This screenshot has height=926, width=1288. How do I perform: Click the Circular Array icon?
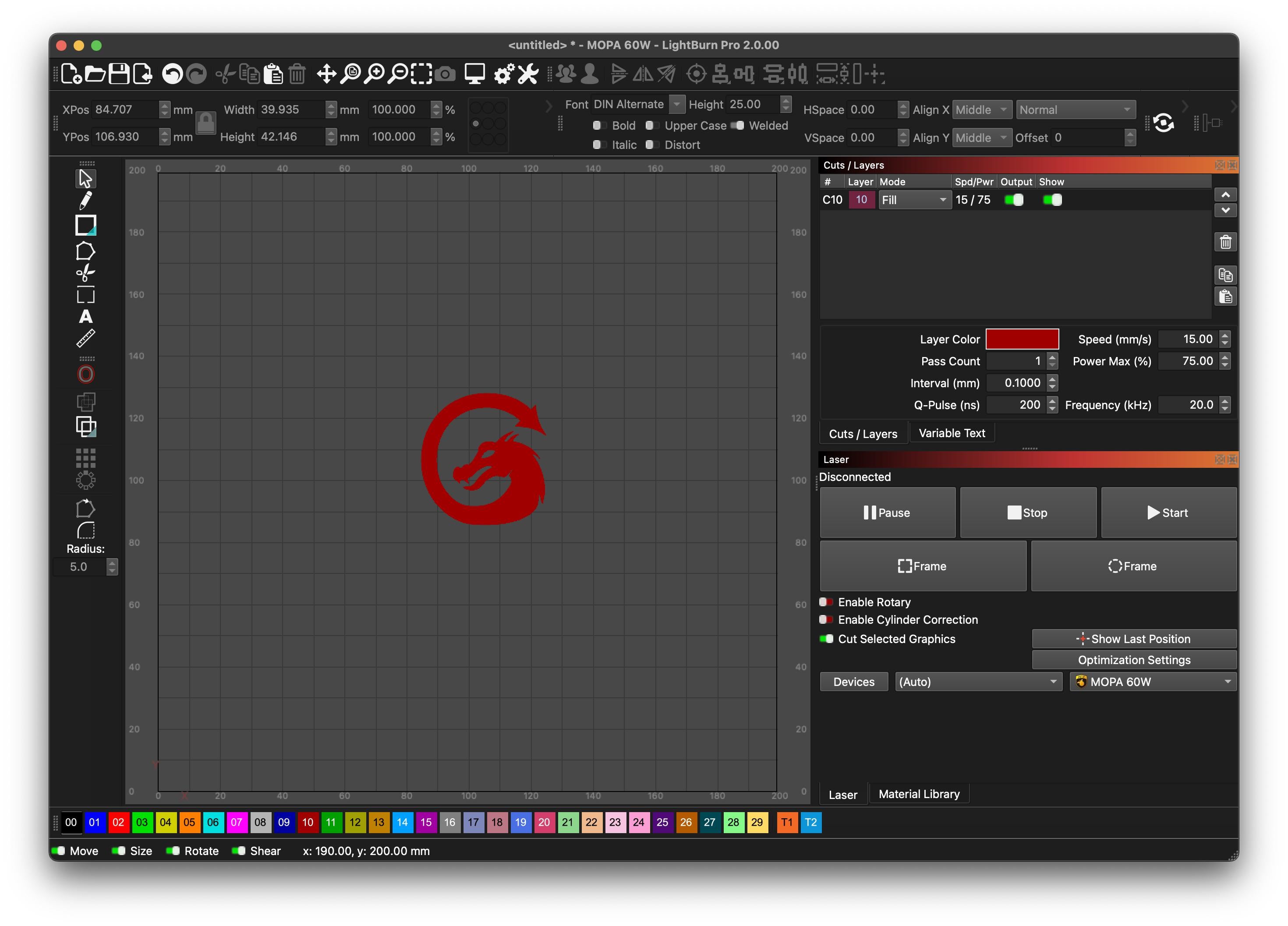(86, 481)
